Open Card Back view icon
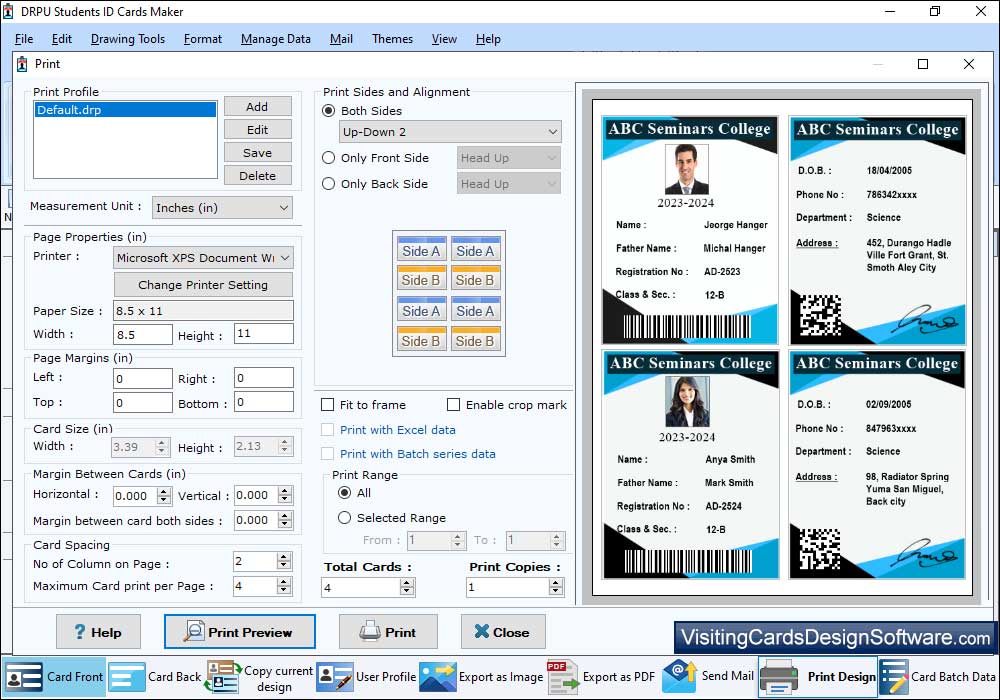Screen dimensions: 1000x700 point(126,677)
